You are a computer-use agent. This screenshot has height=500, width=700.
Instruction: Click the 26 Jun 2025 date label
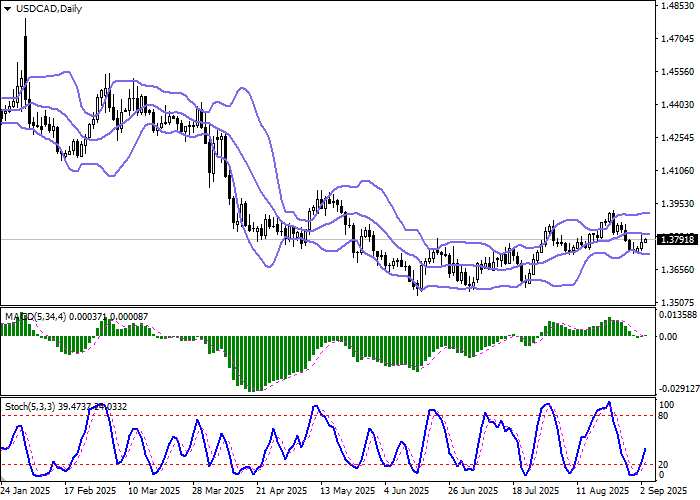474,491
